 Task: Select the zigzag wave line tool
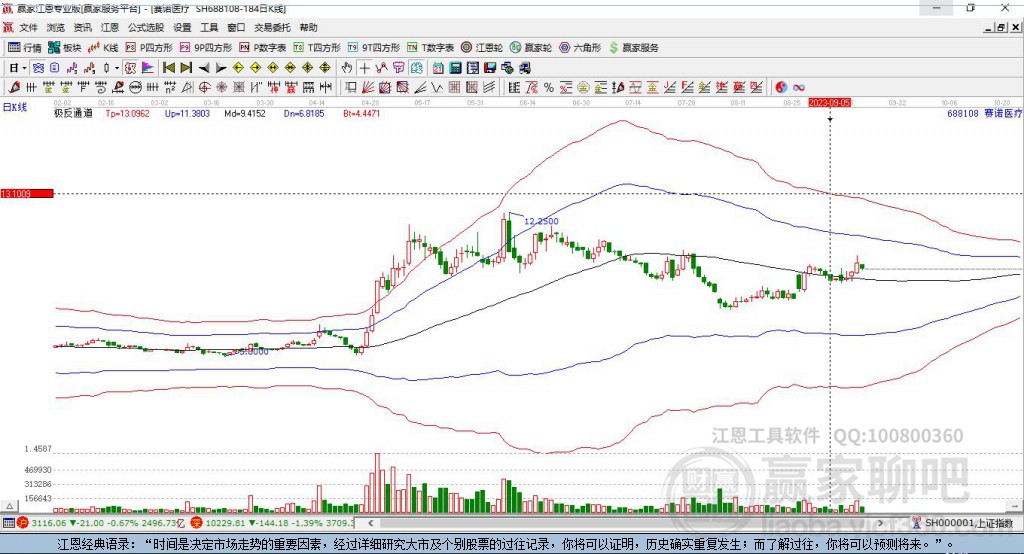pyautogui.click(x=436, y=87)
